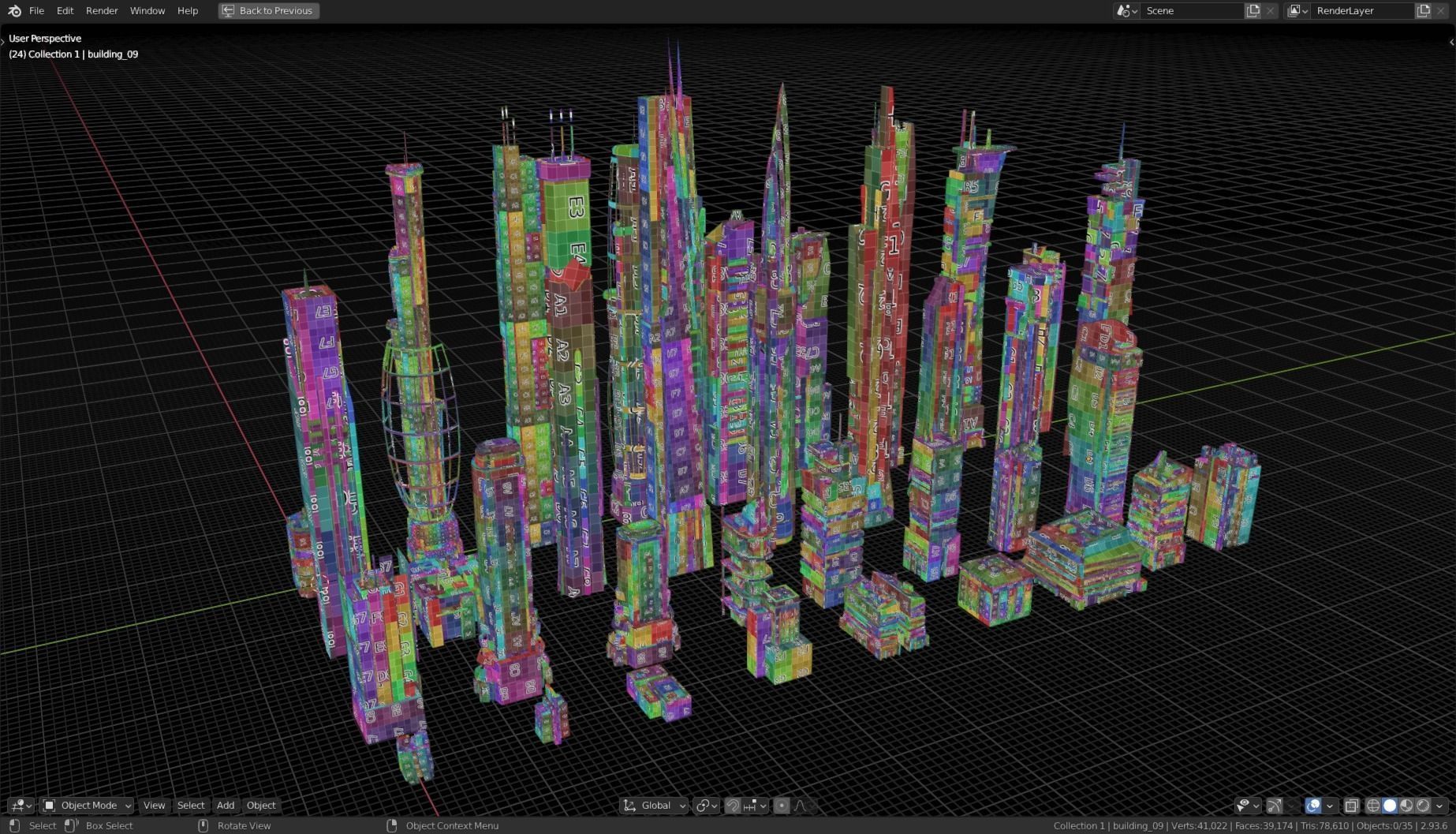Open the Help menu

pyautogui.click(x=188, y=11)
